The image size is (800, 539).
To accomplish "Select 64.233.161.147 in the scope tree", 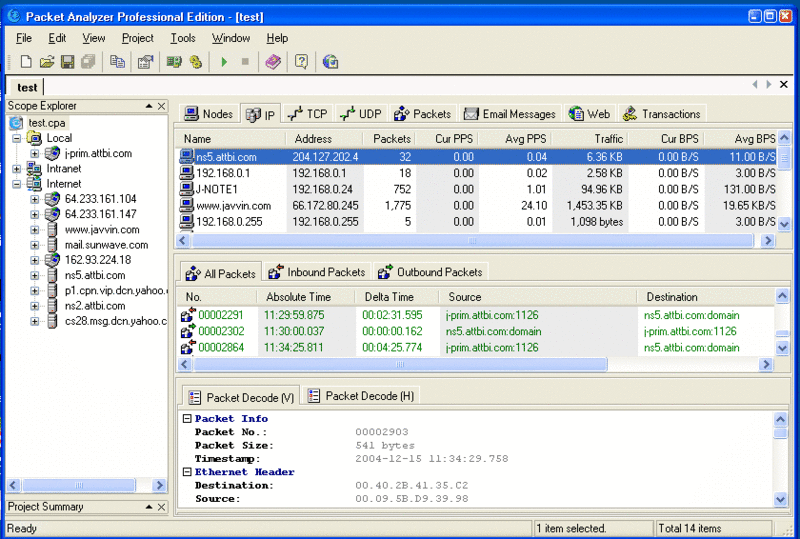I will pyautogui.click(x=100, y=214).
